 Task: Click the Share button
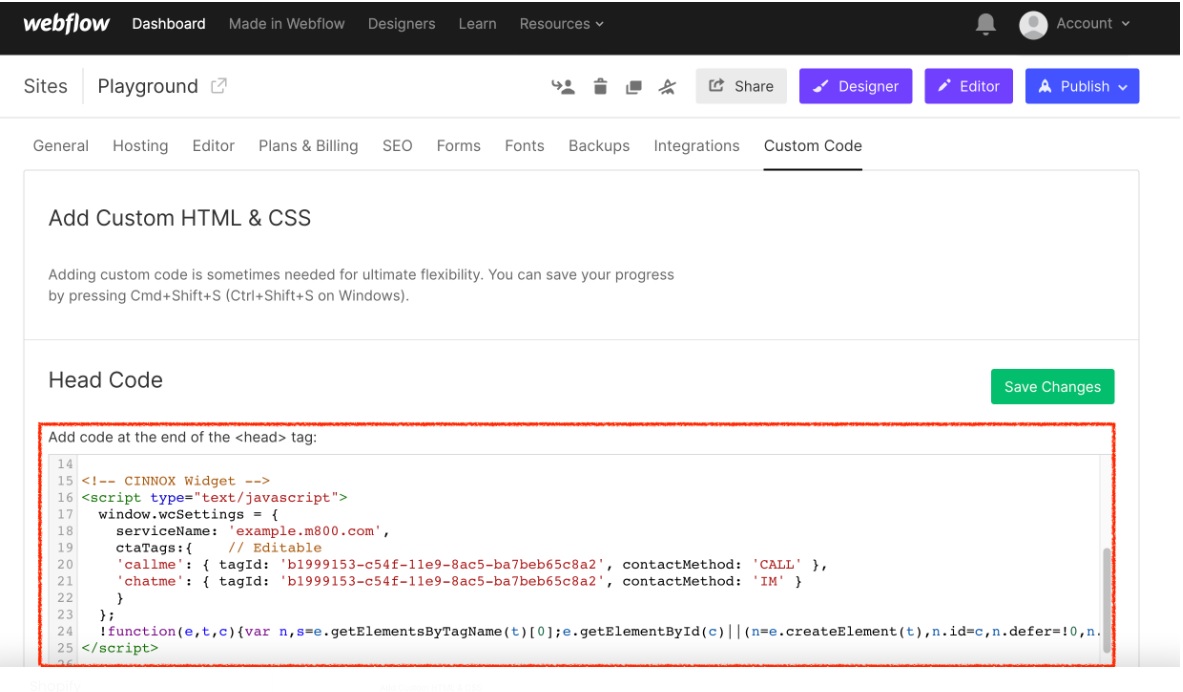click(741, 86)
